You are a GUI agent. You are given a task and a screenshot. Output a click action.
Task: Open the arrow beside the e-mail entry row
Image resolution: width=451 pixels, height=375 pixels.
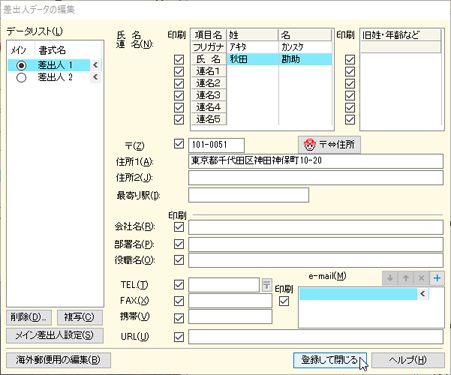423,294
